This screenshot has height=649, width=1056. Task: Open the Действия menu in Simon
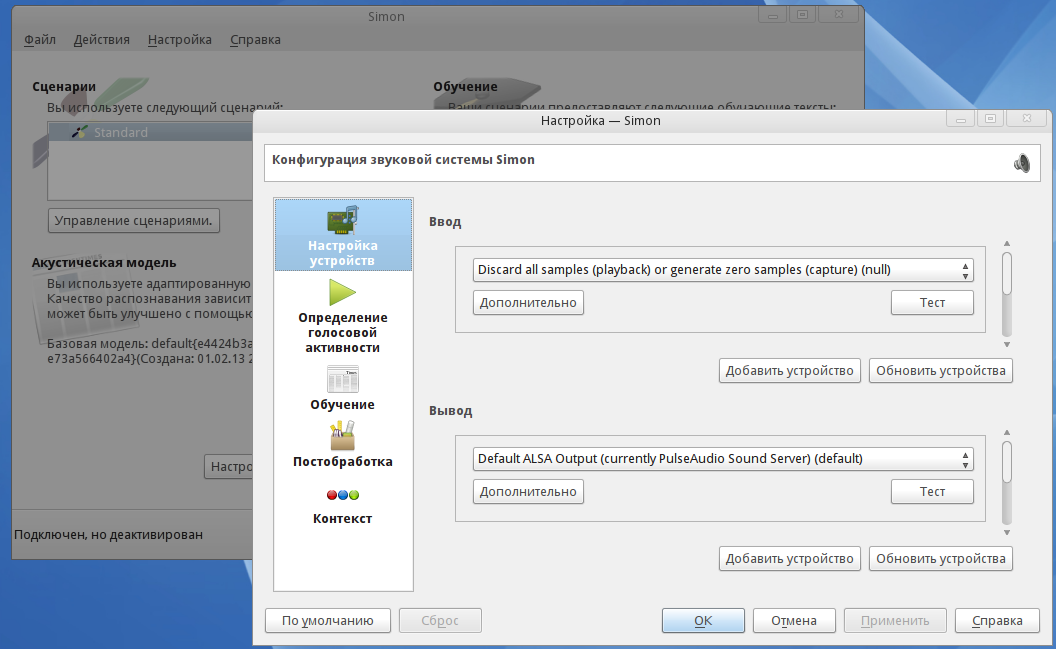click(x=102, y=40)
